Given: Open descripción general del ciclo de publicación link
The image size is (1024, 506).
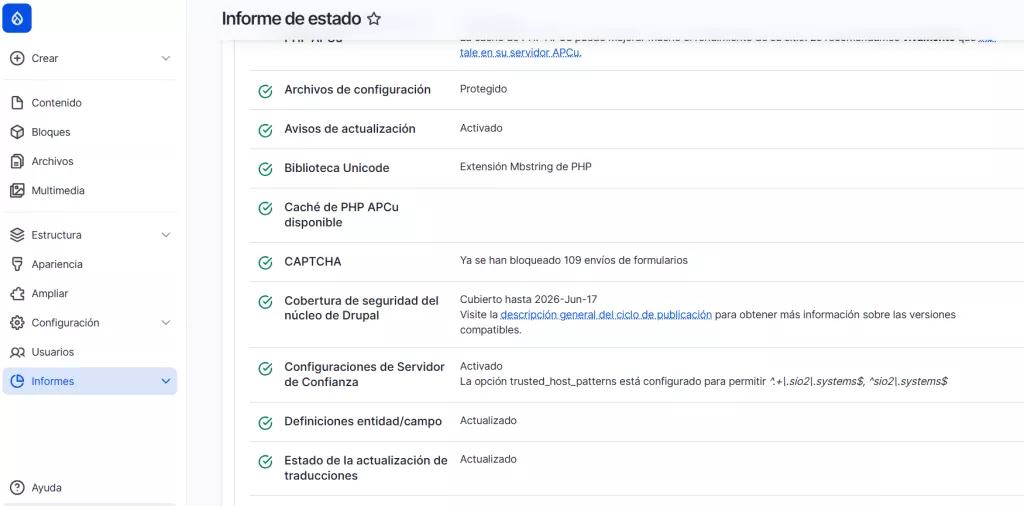Looking at the screenshot, I should click(606, 314).
